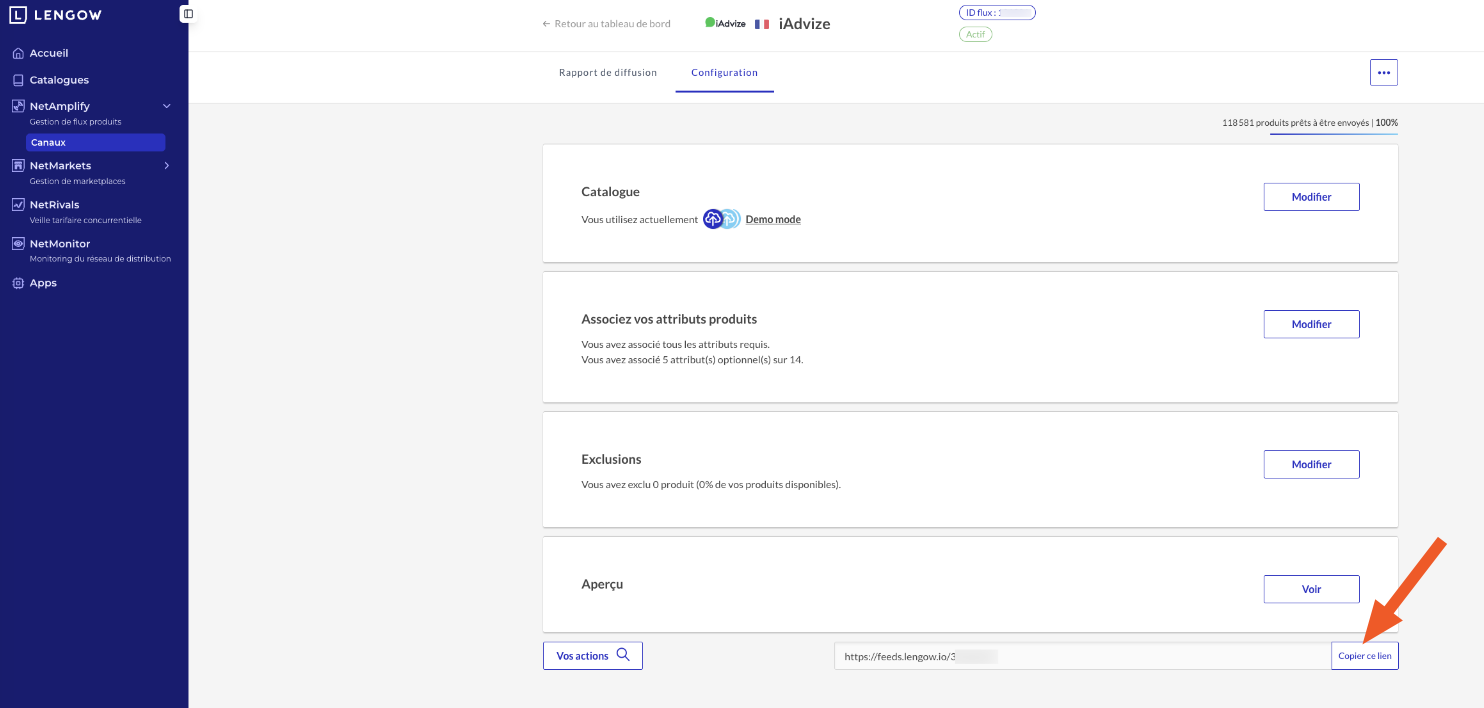Click Modifier in the Catalogue section
This screenshot has height=708, width=1484.
[1311, 197]
